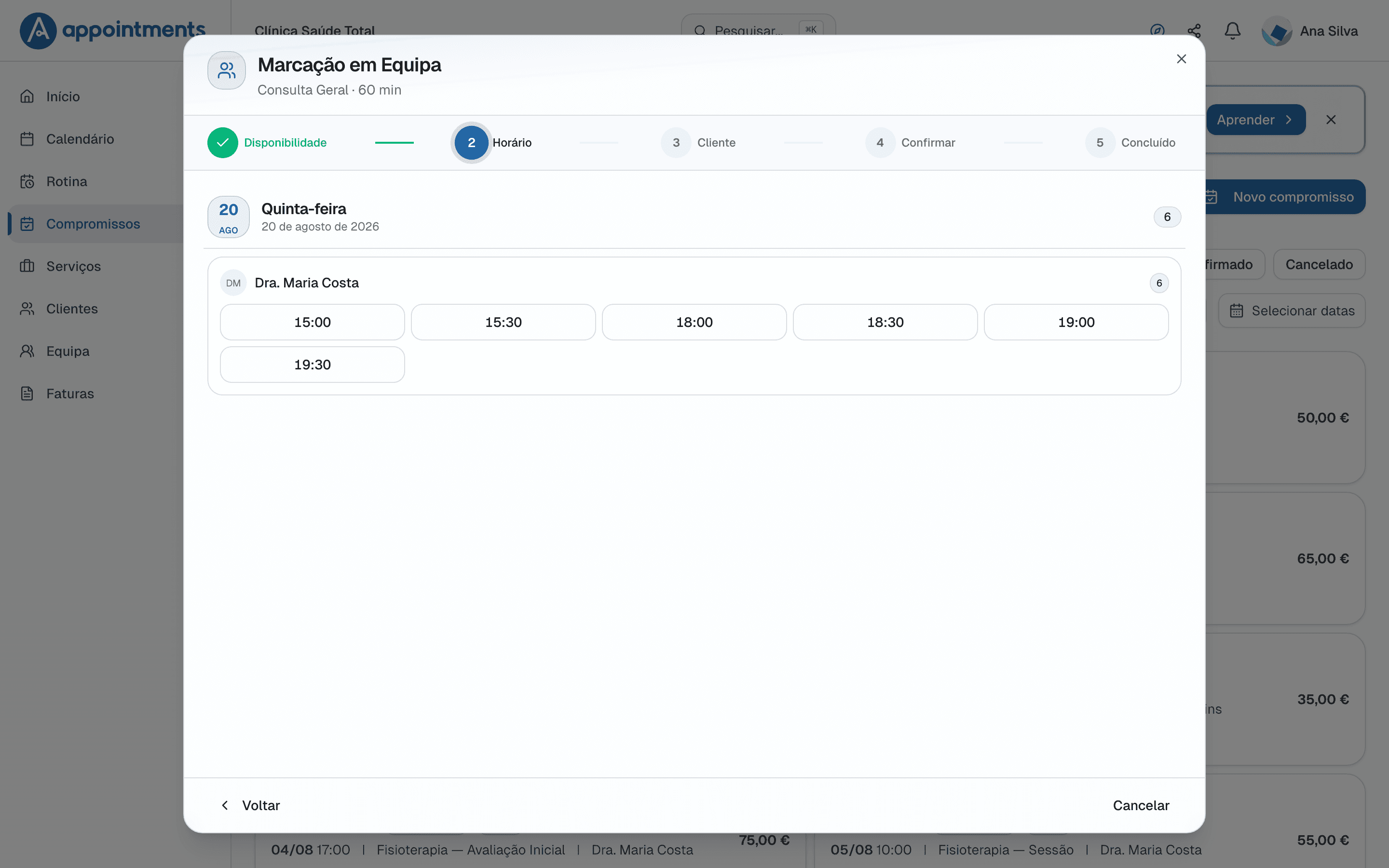This screenshot has width=1389, height=868.
Task: Click the Quinta-feira heading
Action: pyautogui.click(x=304, y=209)
